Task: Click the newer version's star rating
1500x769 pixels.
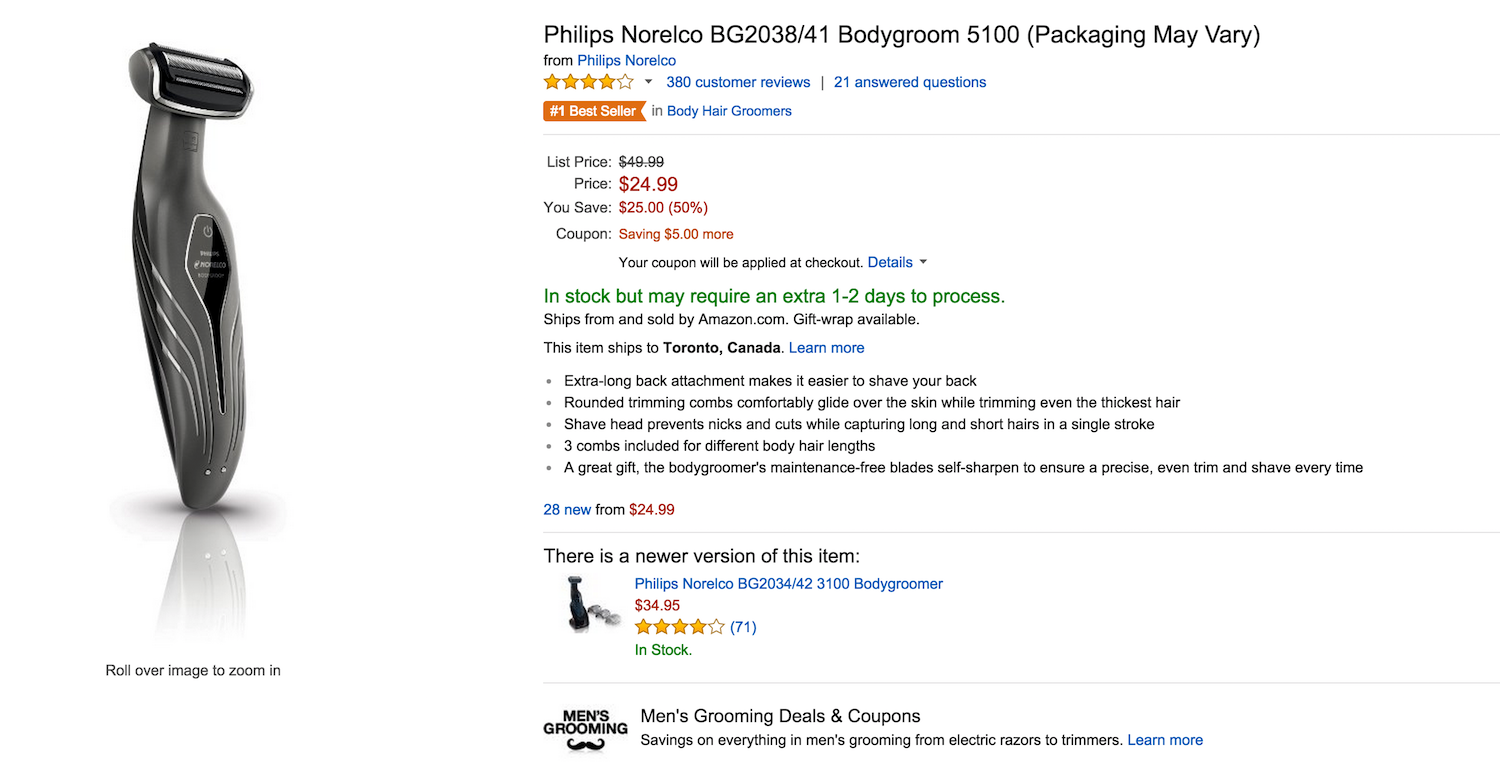Action: pos(679,627)
